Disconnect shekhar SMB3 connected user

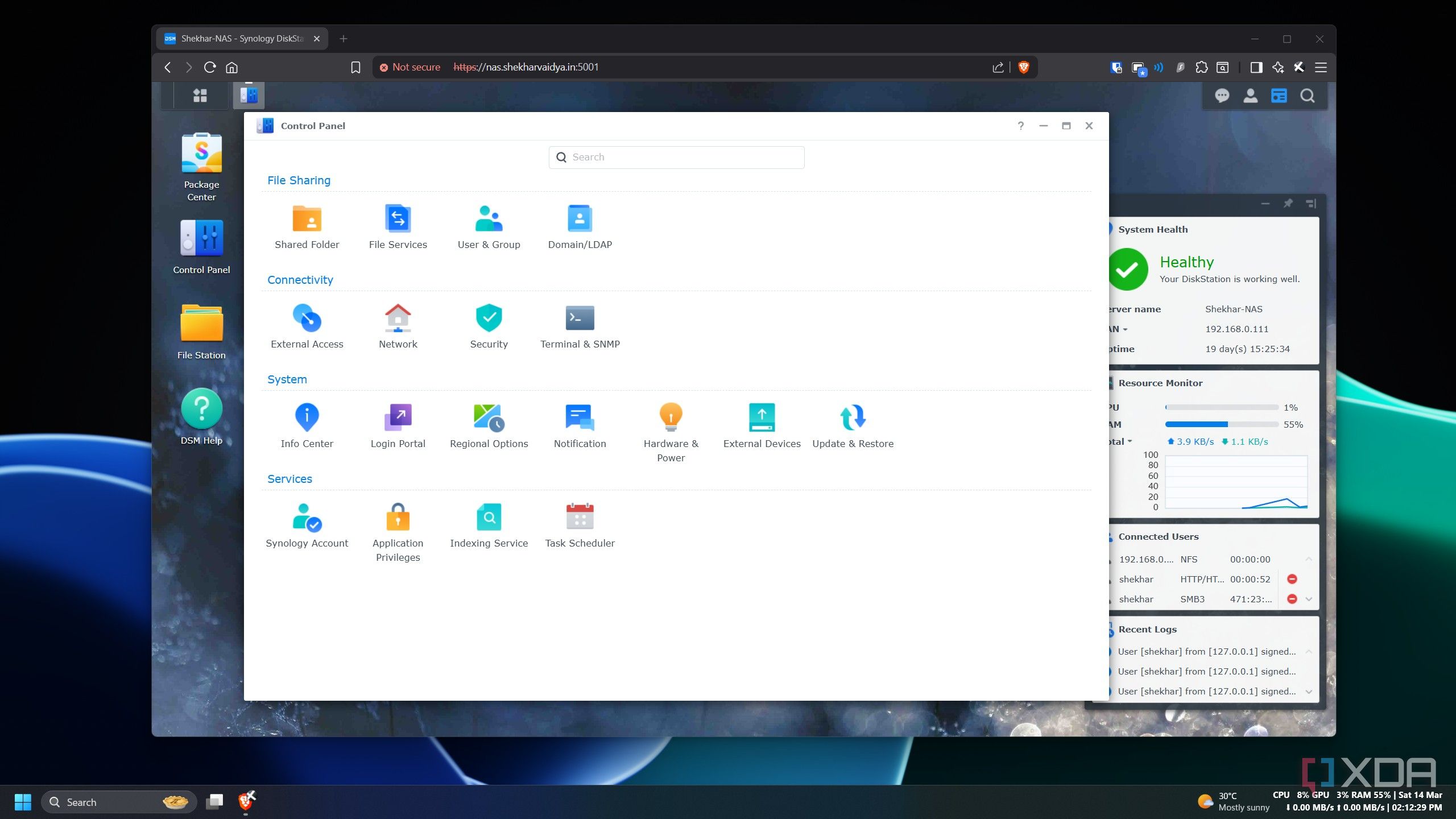pyautogui.click(x=1292, y=599)
